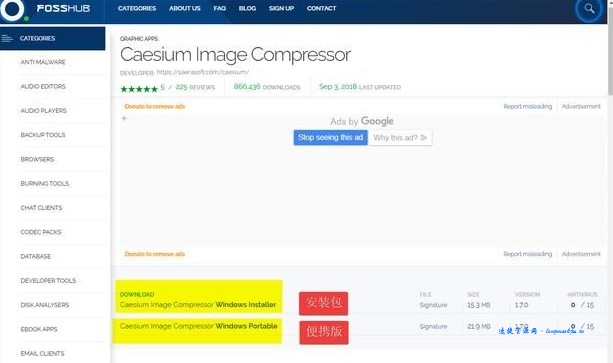Click the hamburger lines icon beside Categories
The width and height of the screenshot is (613, 363).
(7, 38)
